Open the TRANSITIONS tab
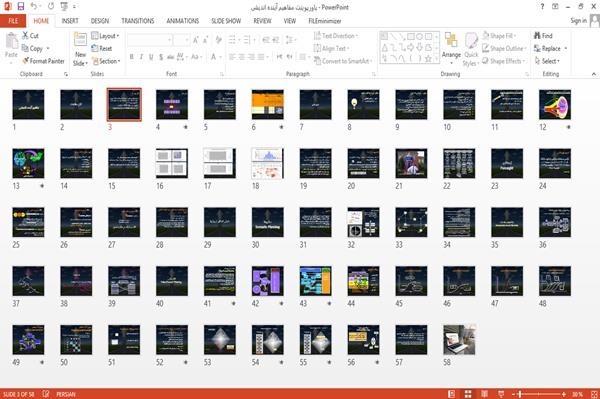600x399 pixels. pos(138,21)
